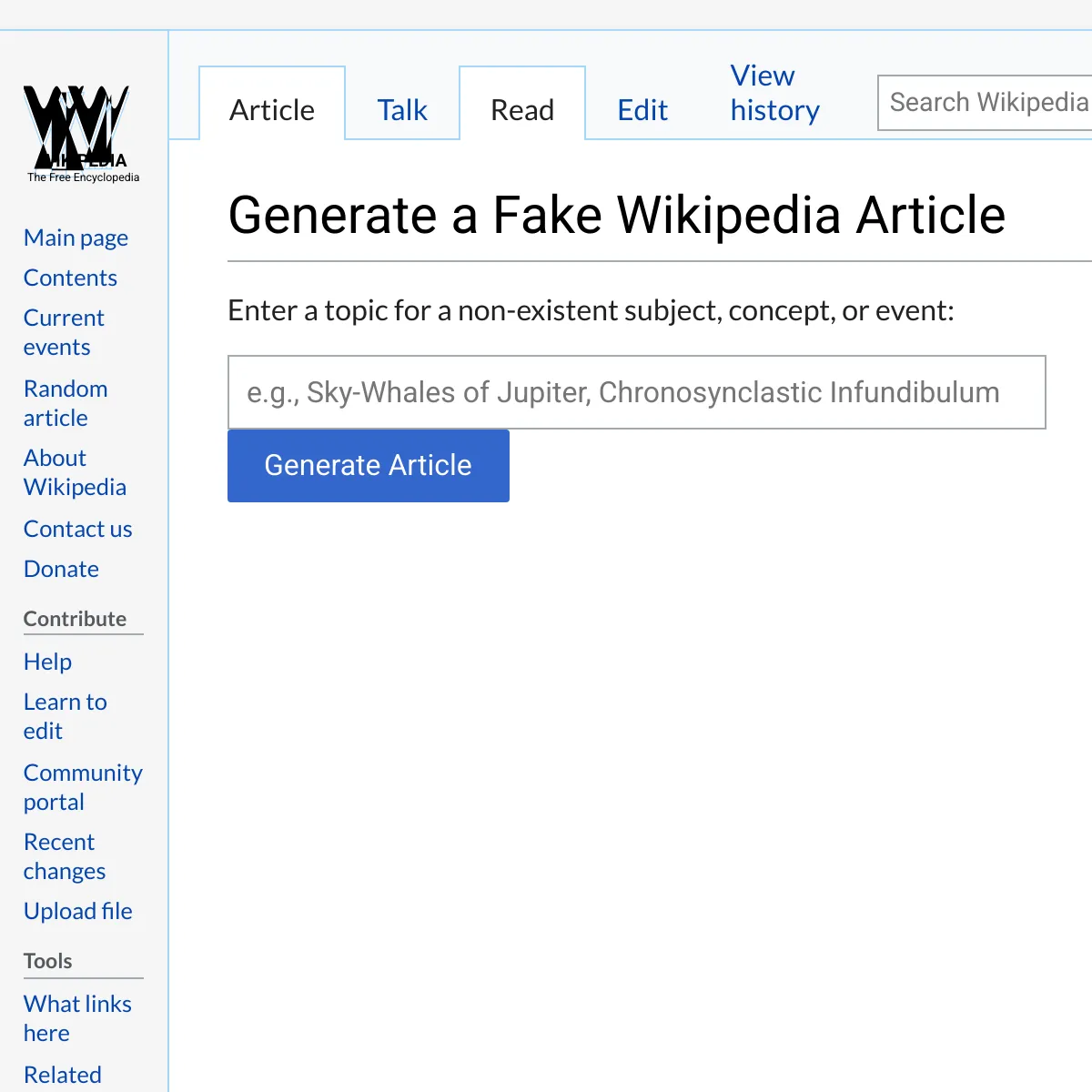Open the Article tab
1092x1092 pixels.
click(272, 110)
